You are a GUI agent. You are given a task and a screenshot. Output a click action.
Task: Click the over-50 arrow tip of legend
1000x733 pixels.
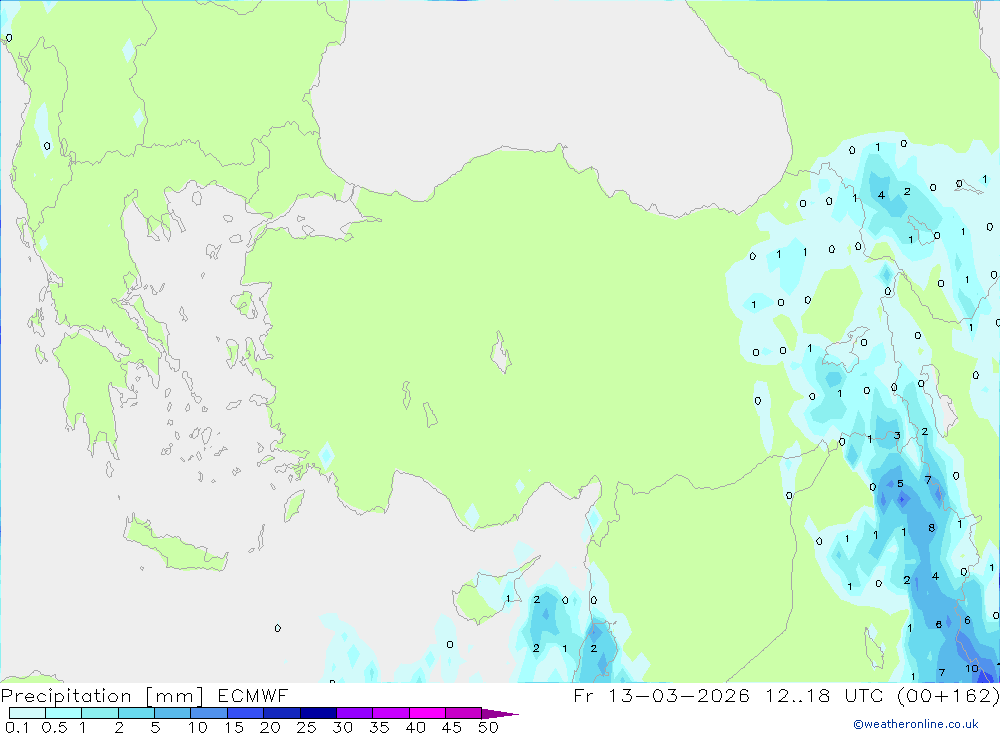click(x=500, y=713)
